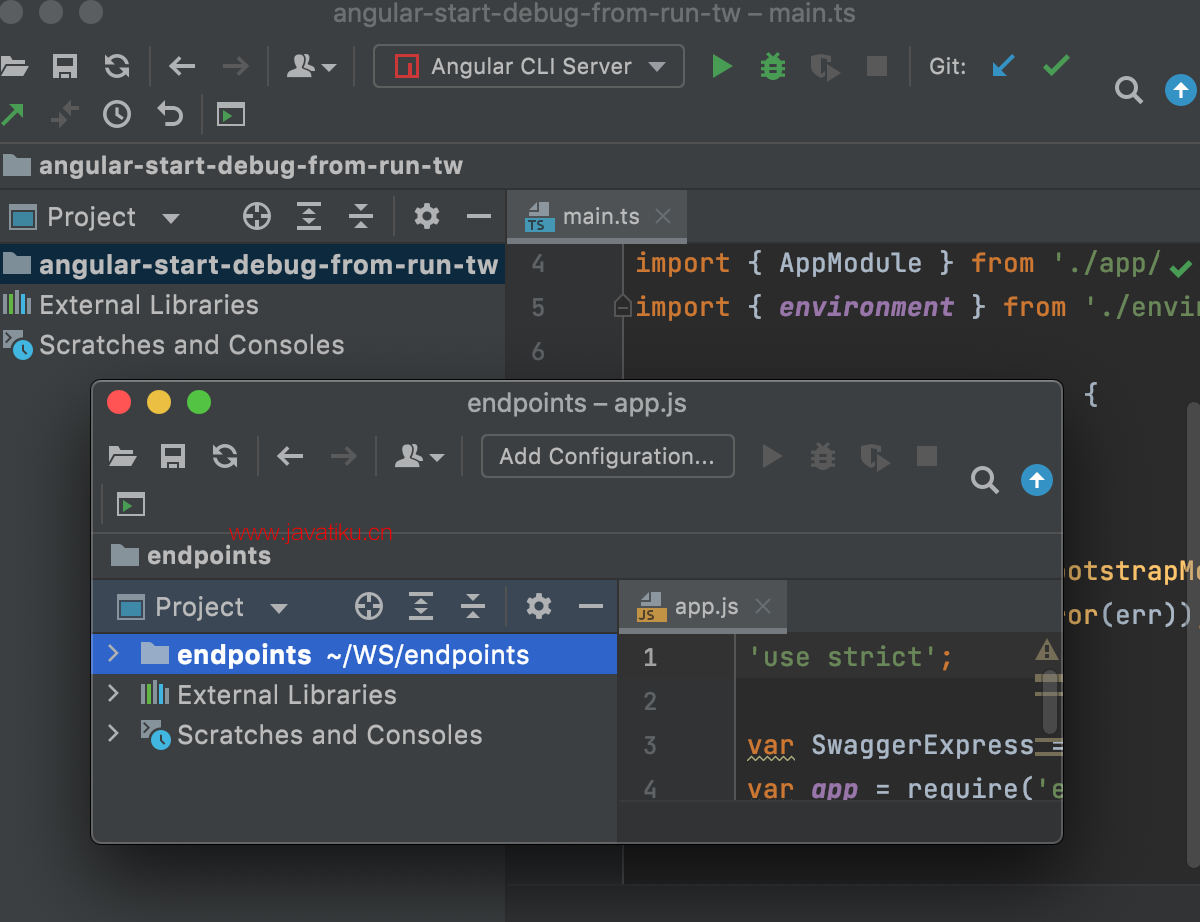Hide endpoints Project panel with minus icon
Screen dimensions: 1200x922
tap(591, 607)
